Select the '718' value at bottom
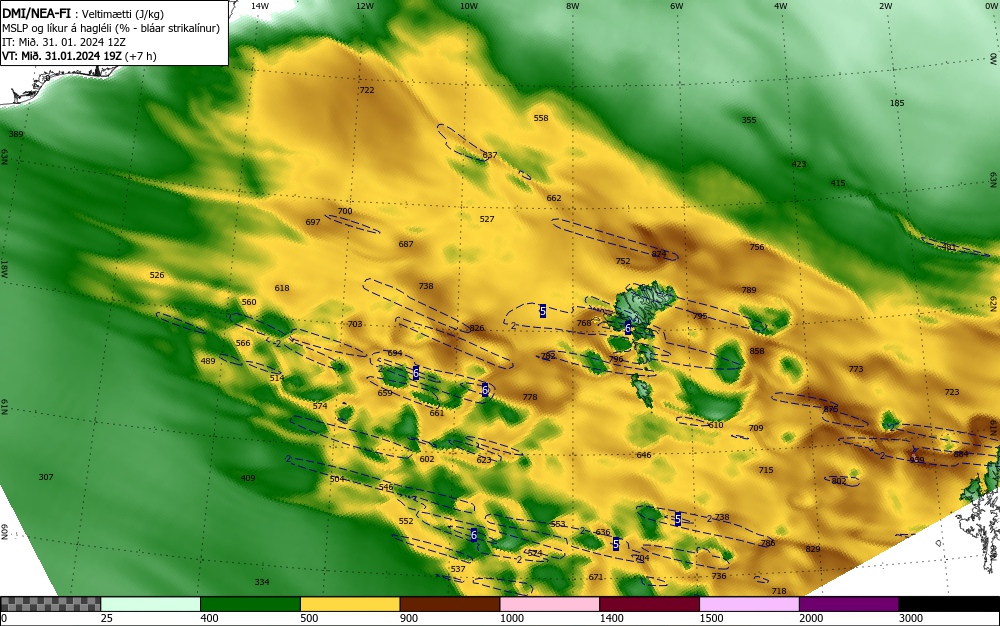 [x=779, y=591]
